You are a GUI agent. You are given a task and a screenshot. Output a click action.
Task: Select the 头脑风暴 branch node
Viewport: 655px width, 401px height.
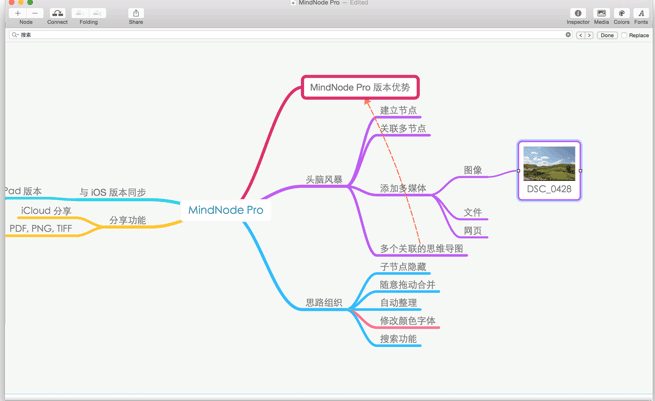click(324, 180)
